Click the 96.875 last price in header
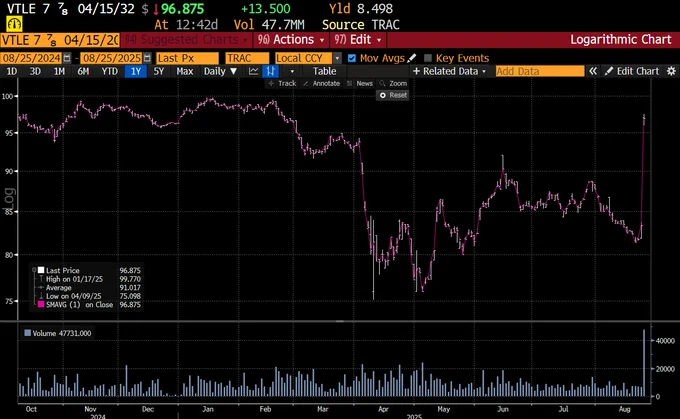This screenshot has width=680, height=419. point(182,9)
